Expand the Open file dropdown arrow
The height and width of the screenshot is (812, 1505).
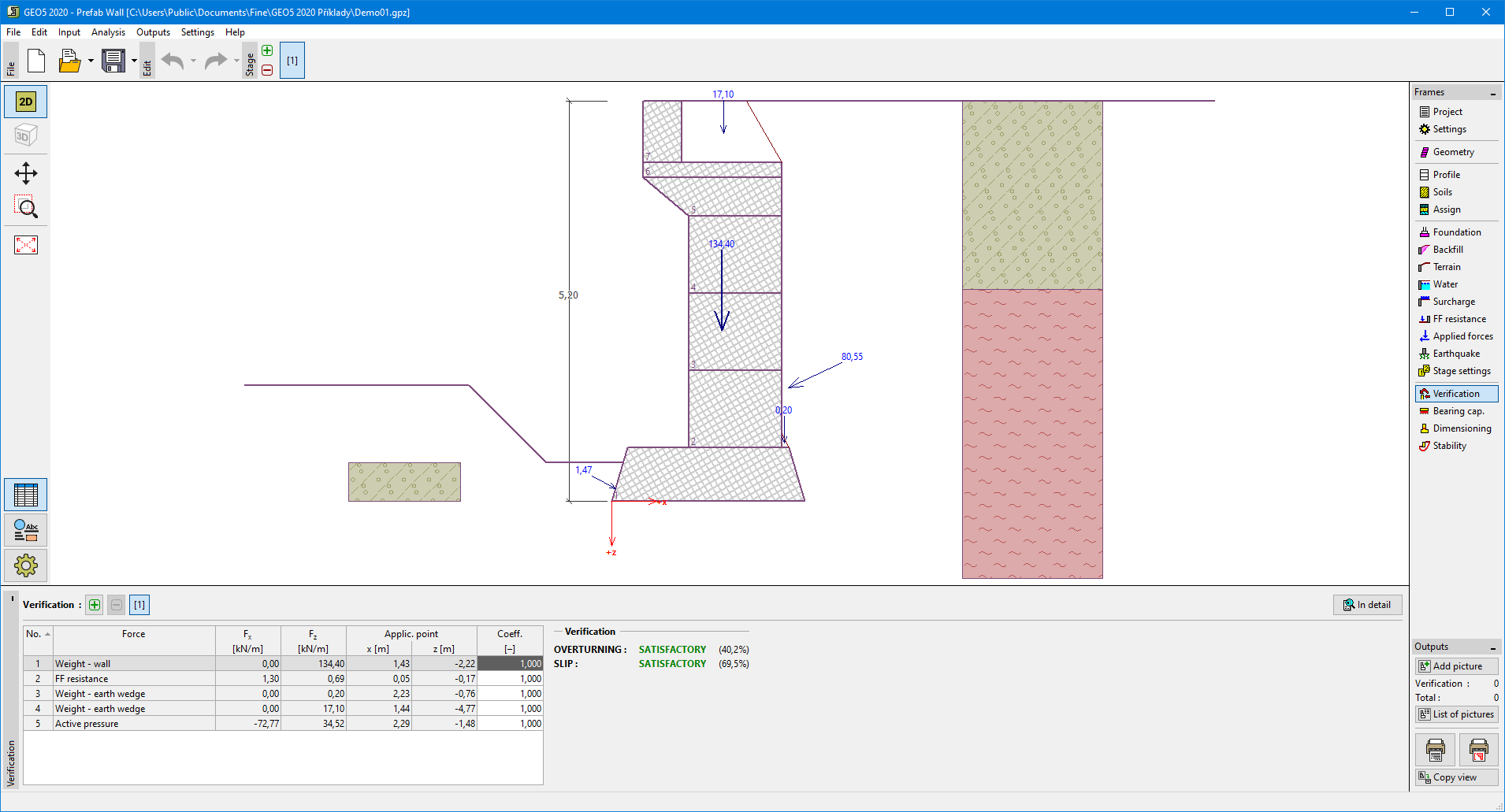(91, 61)
